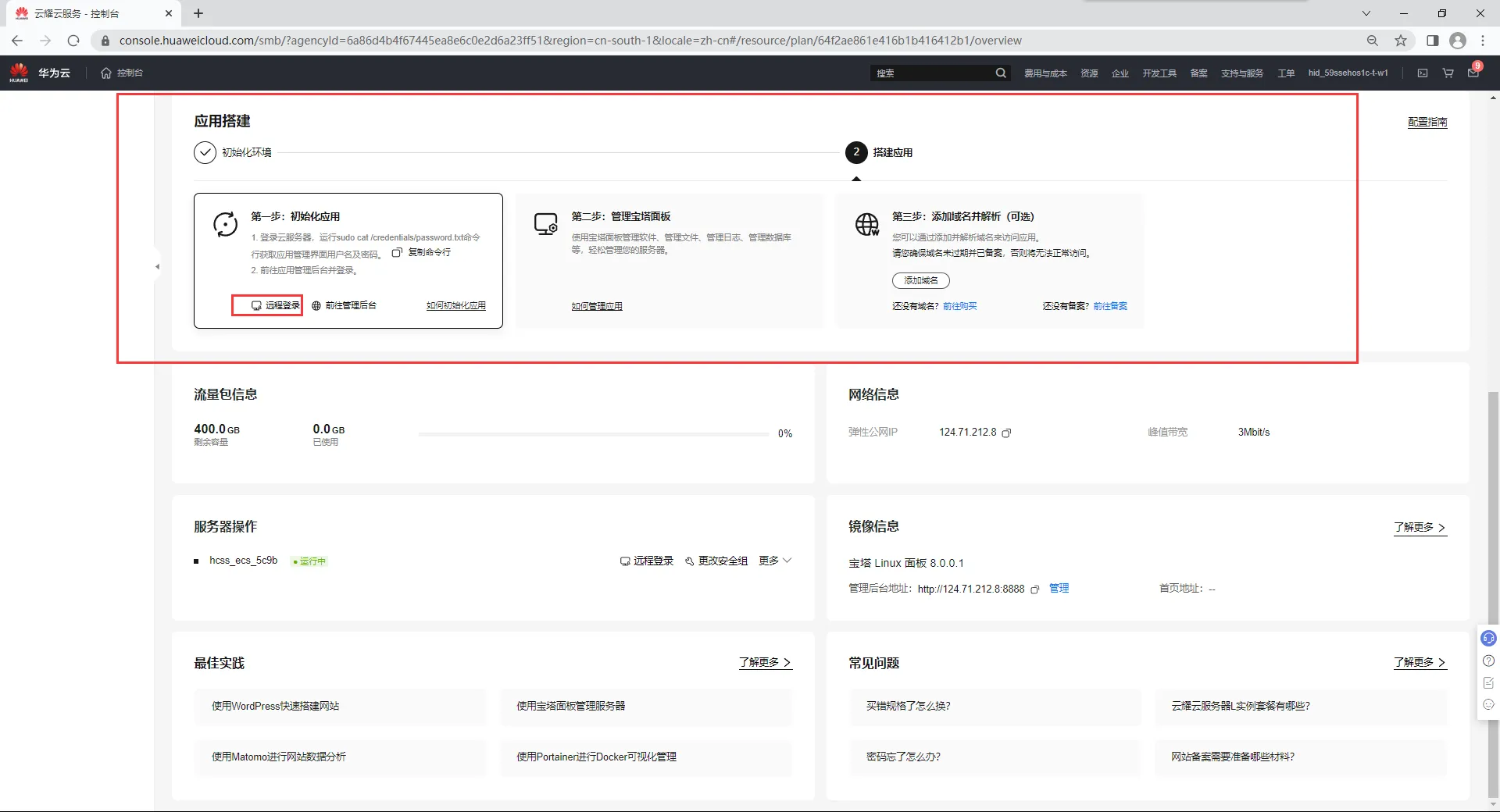Click the Huawei Cloud logo

pos(39,73)
